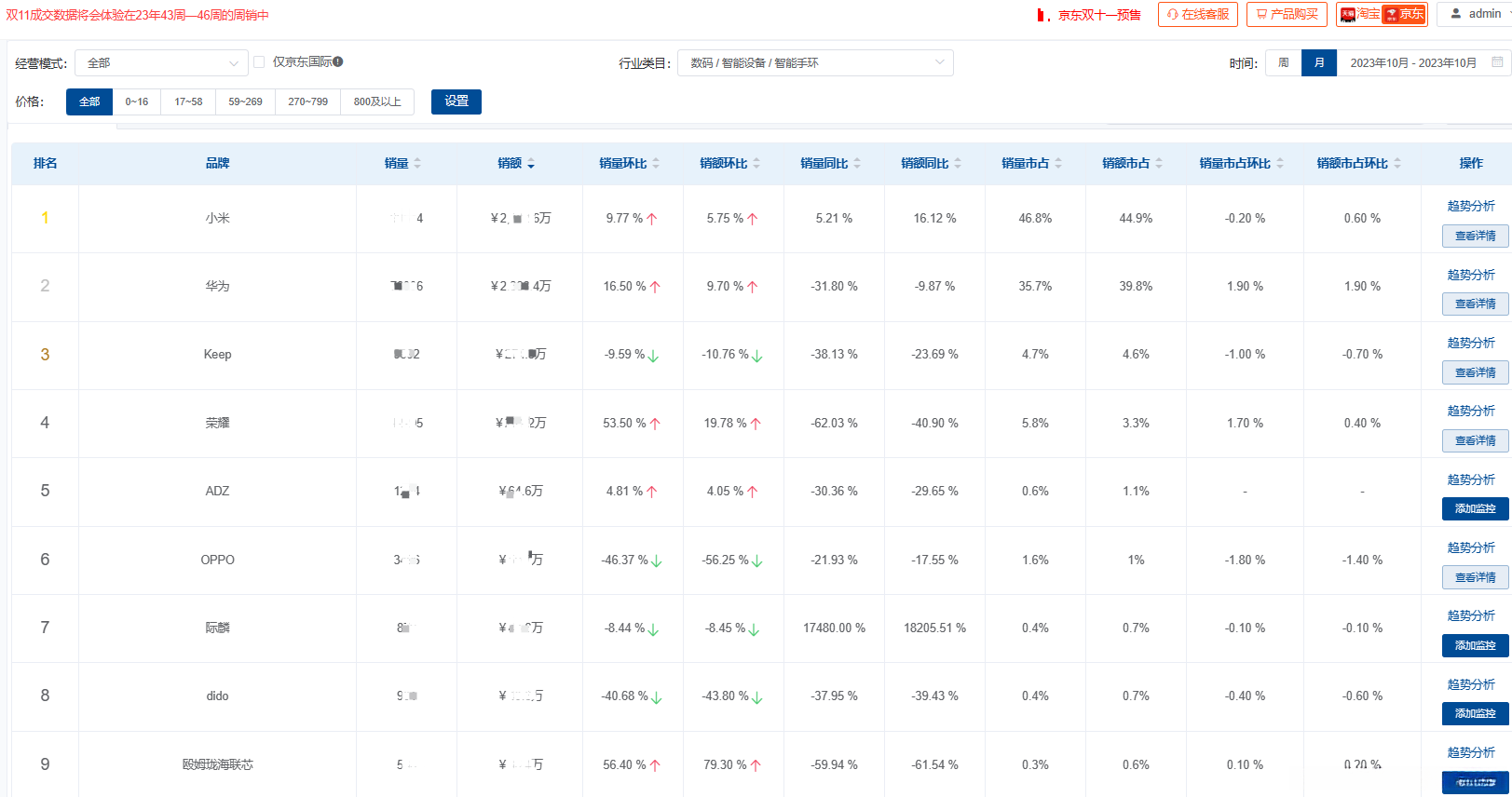Select the 华为 brand cell
This screenshot has height=797, width=1512.
tap(217, 286)
